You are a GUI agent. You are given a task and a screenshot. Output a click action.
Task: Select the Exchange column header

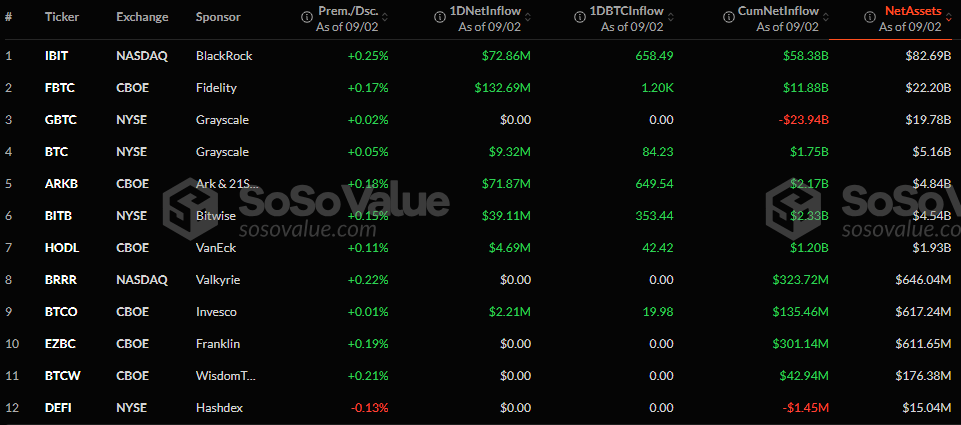[142, 17]
